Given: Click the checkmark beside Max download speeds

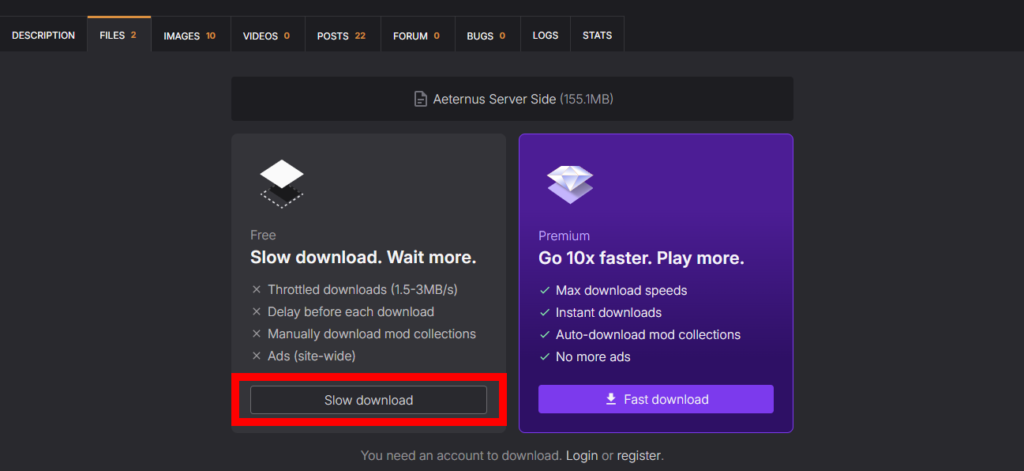Looking at the screenshot, I should 544,291.
